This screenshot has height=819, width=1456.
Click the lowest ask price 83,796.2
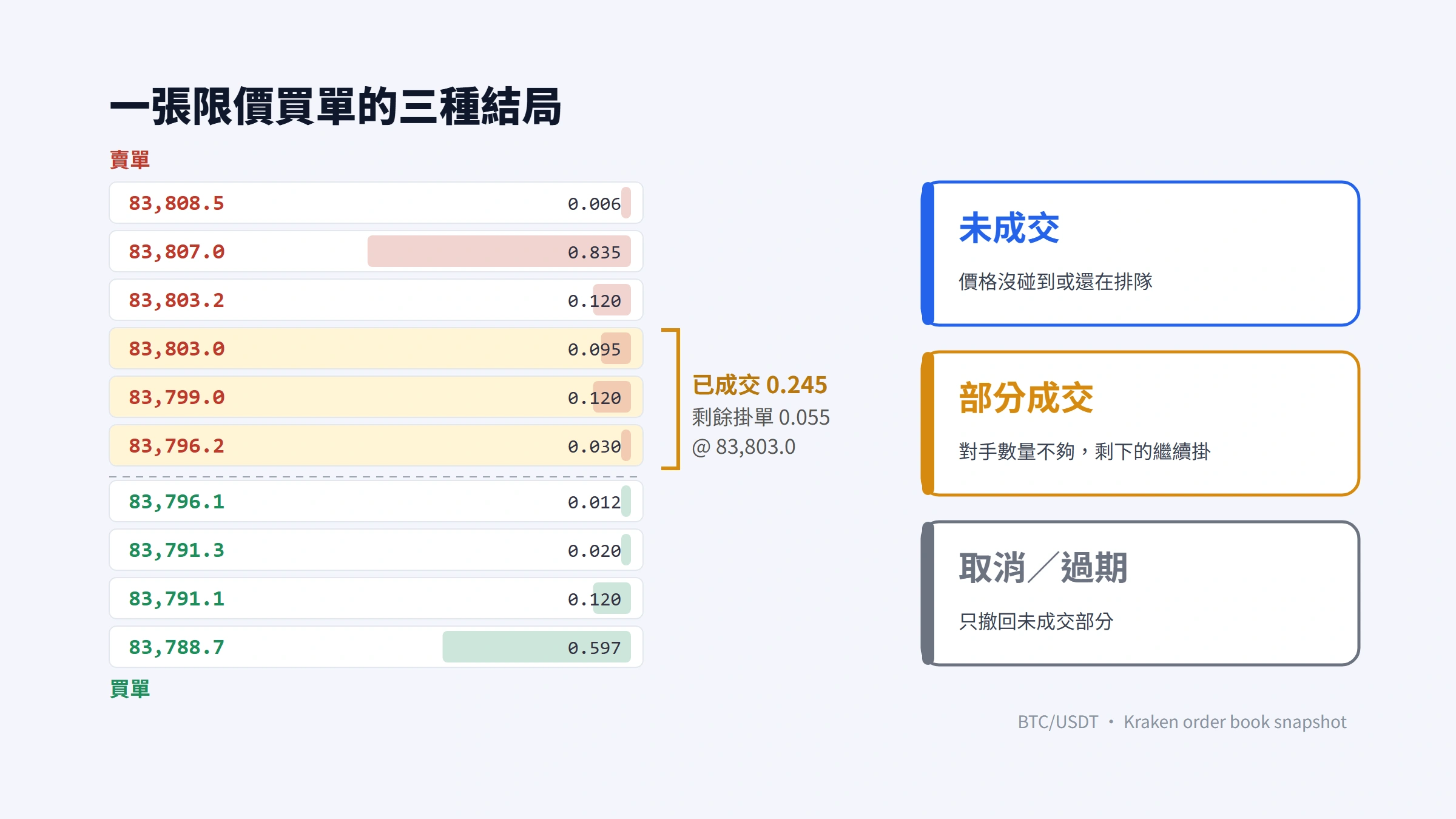pos(176,446)
